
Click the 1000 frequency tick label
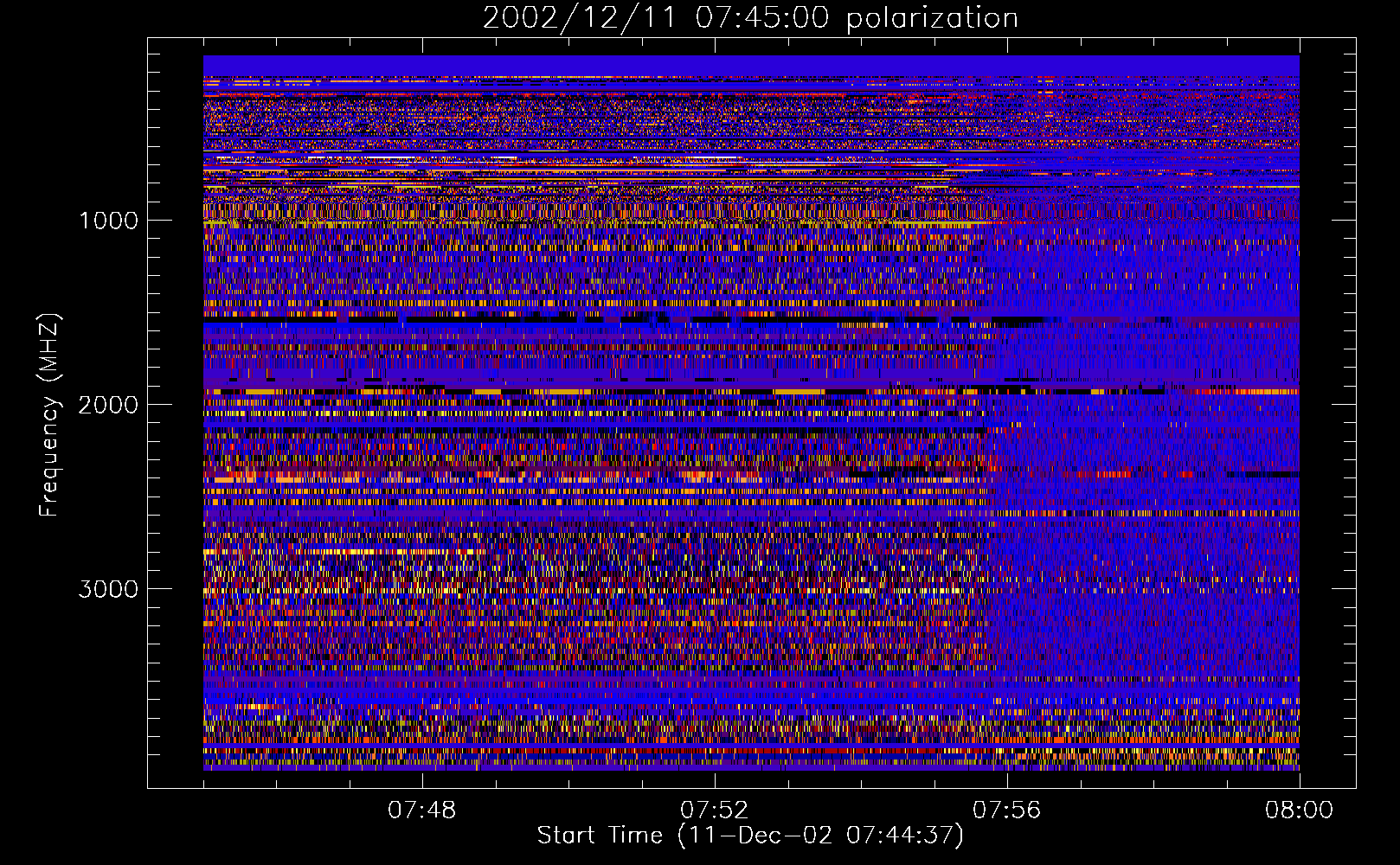click(x=108, y=221)
